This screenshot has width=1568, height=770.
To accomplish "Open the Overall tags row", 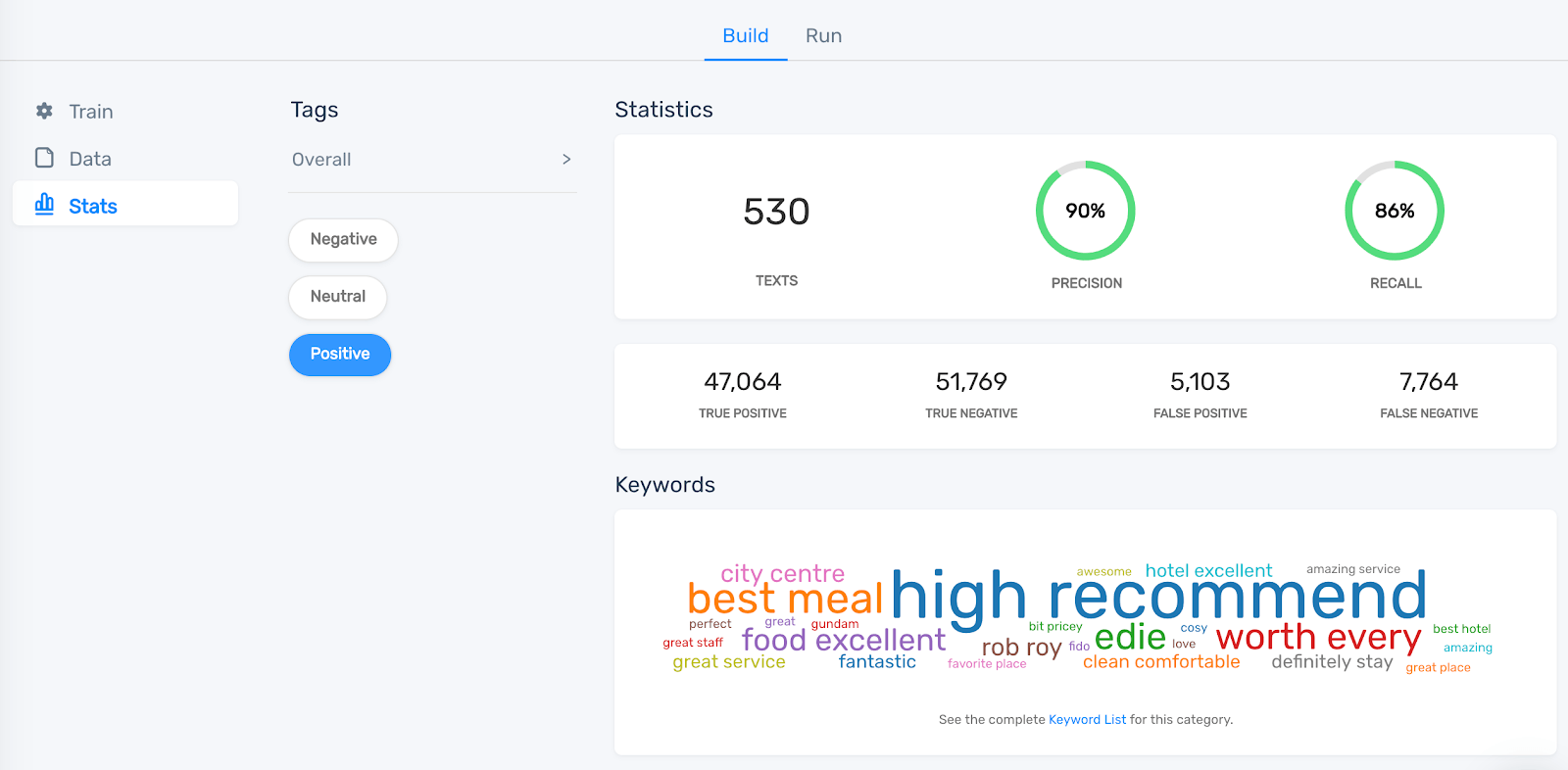I will [432, 160].
